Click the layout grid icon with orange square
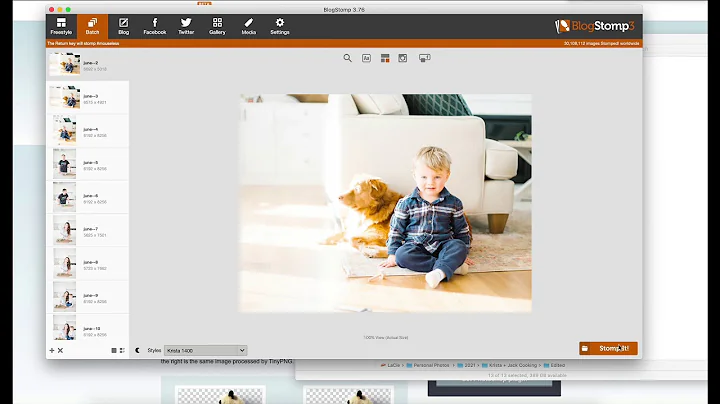Viewport: 720px width, 404px height. (x=385, y=58)
